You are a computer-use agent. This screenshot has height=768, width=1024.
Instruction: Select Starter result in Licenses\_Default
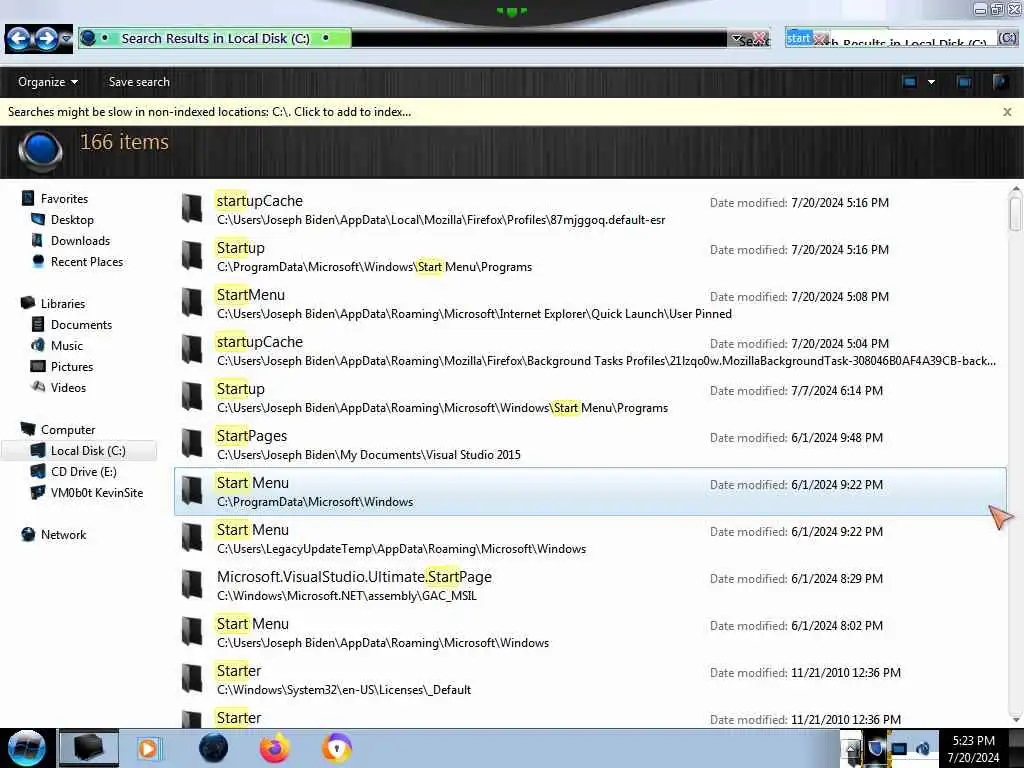pos(590,679)
